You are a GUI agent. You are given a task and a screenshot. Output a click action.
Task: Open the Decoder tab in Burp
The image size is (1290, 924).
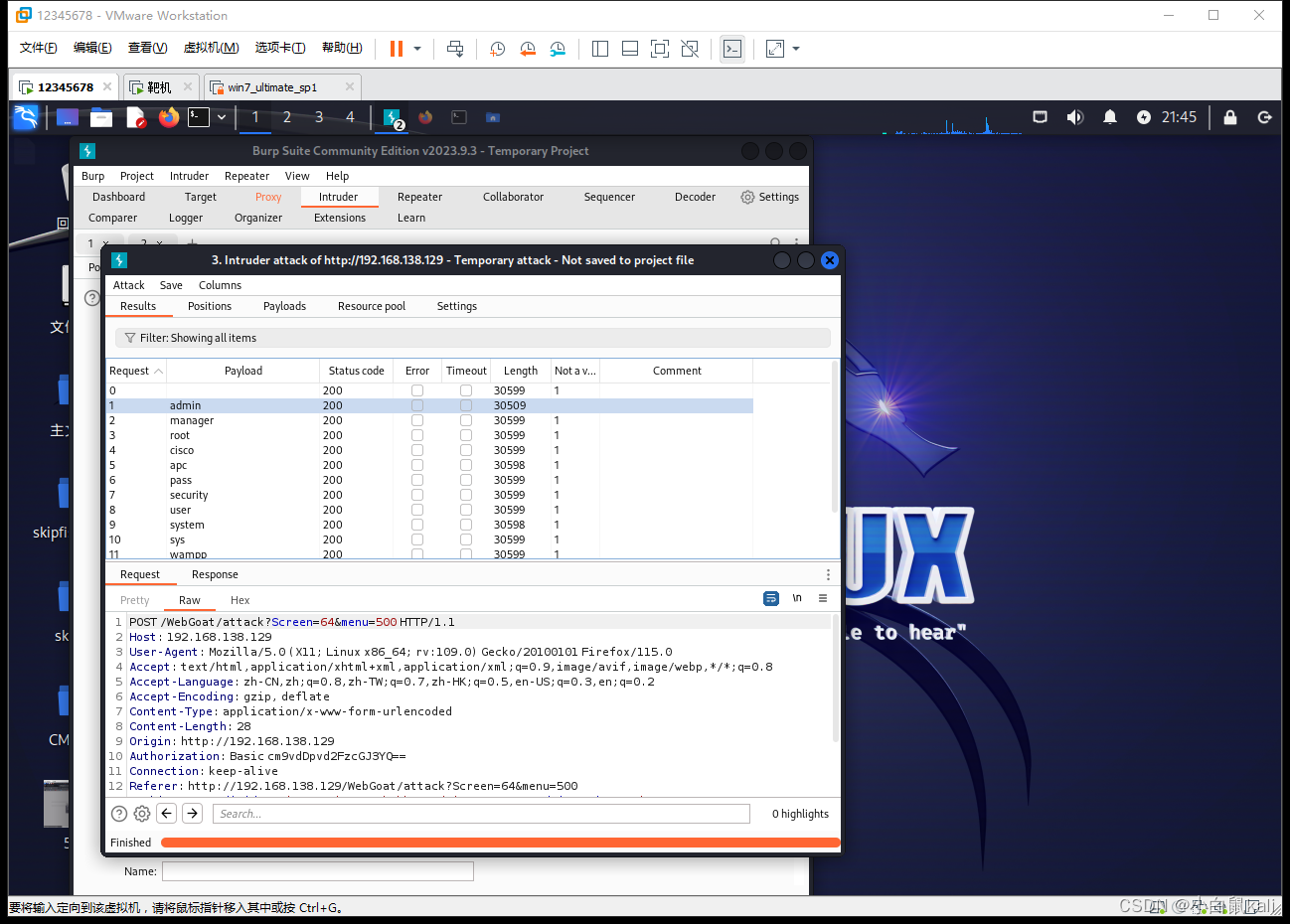pyautogui.click(x=695, y=197)
